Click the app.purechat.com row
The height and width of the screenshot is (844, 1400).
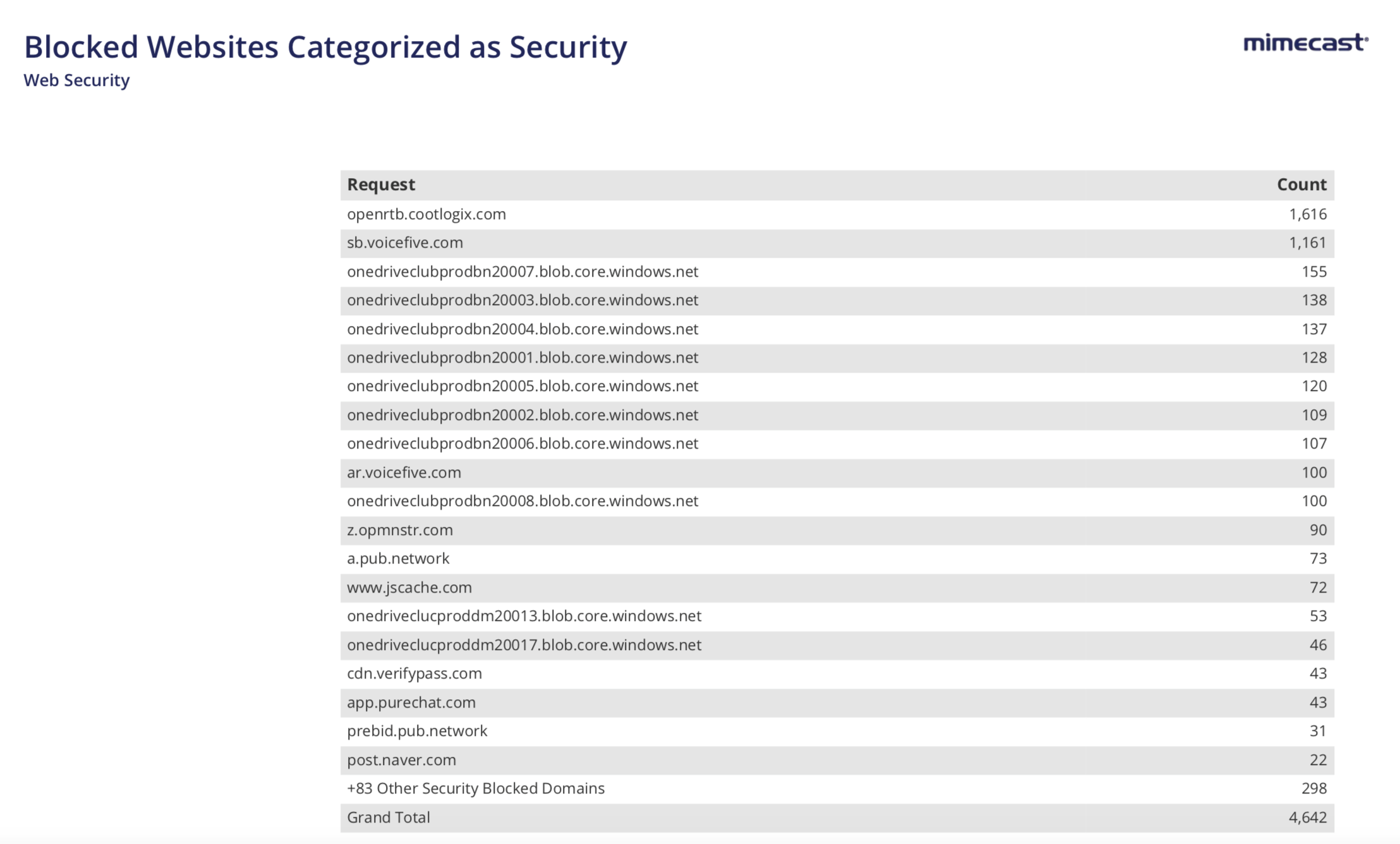pos(411,702)
